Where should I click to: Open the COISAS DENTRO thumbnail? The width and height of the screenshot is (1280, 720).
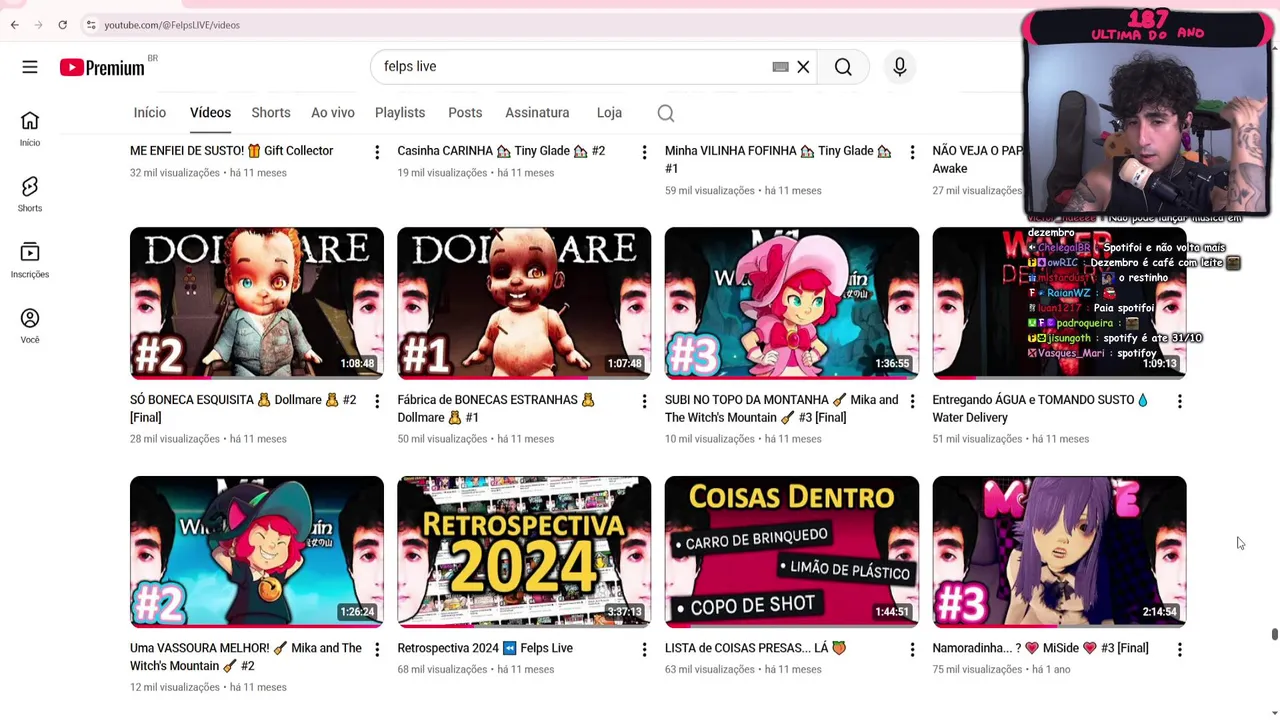click(792, 552)
